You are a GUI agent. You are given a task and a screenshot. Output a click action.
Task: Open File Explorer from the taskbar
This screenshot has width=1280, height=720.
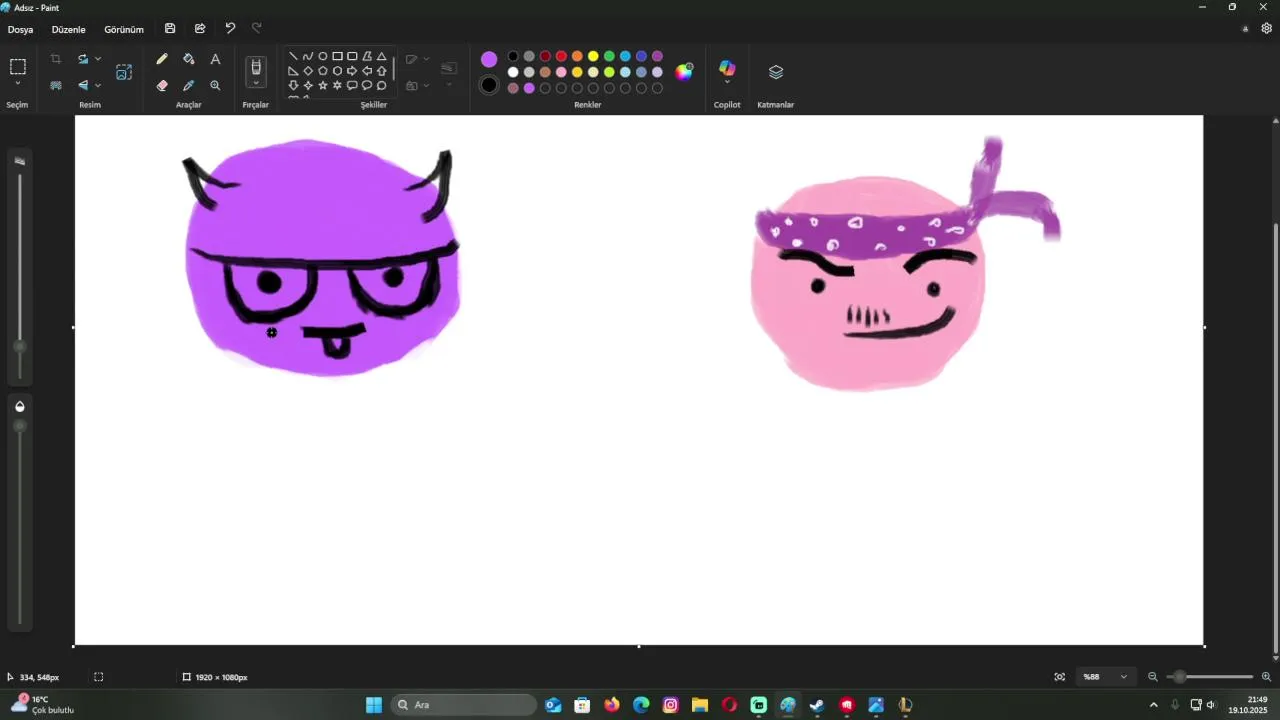click(x=700, y=705)
